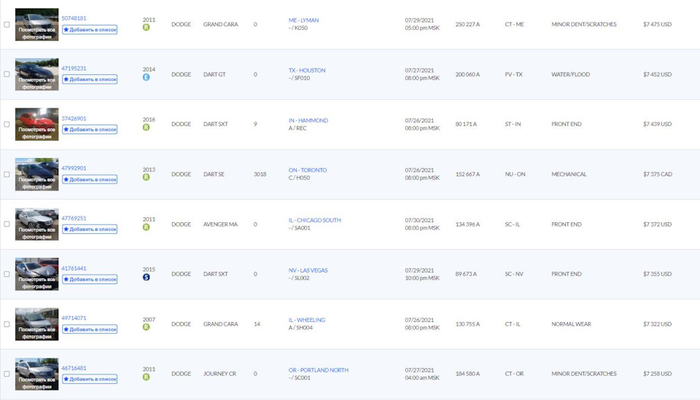Tick the checkbox for lot 47195231
This screenshot has height=400, width=700.
(x=7, y=74)
